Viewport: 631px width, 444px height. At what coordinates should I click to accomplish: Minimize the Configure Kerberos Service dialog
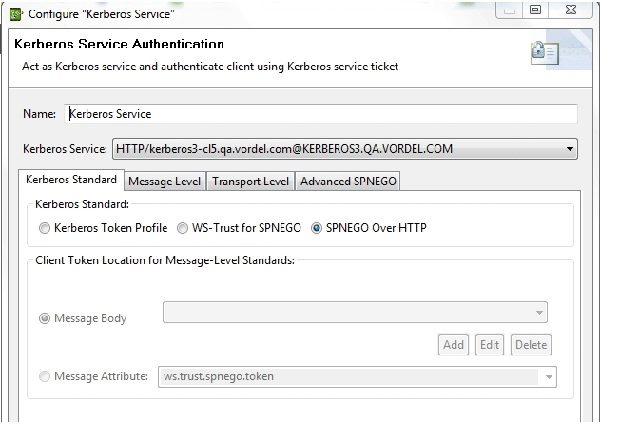(509, 10)
